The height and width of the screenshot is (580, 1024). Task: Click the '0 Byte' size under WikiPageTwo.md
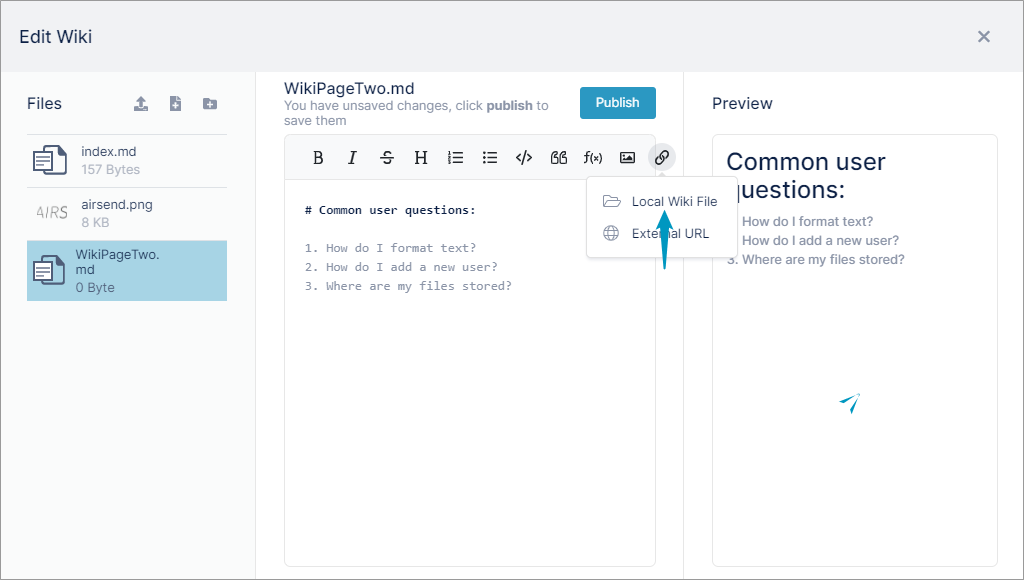(95, 287)
